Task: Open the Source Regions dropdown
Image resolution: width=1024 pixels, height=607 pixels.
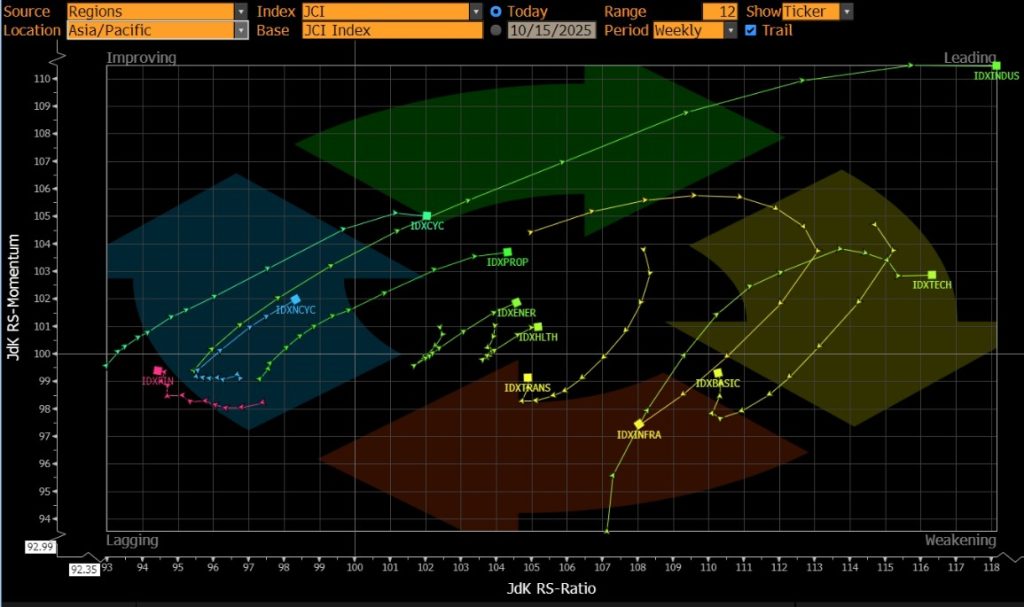Action: click(240, 11)
